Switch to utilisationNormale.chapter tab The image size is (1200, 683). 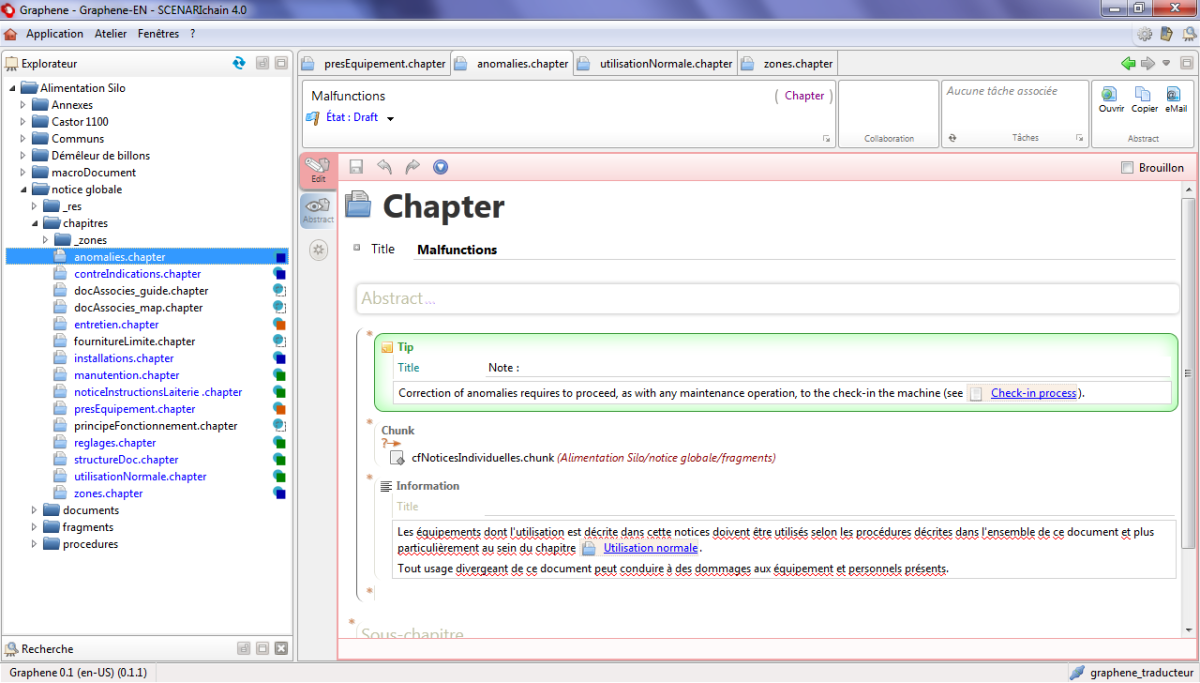655,63
